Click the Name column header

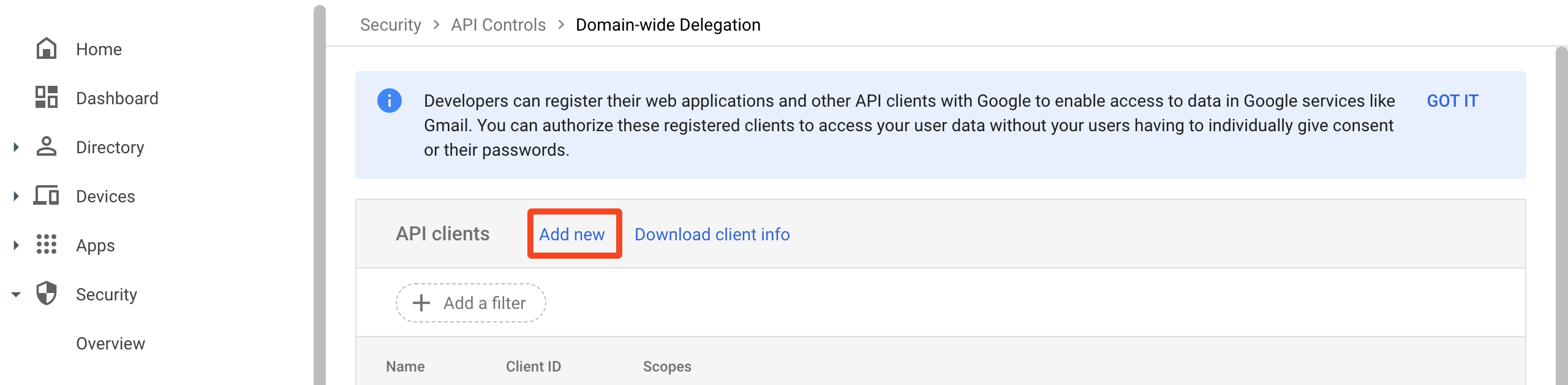(405, 366)
